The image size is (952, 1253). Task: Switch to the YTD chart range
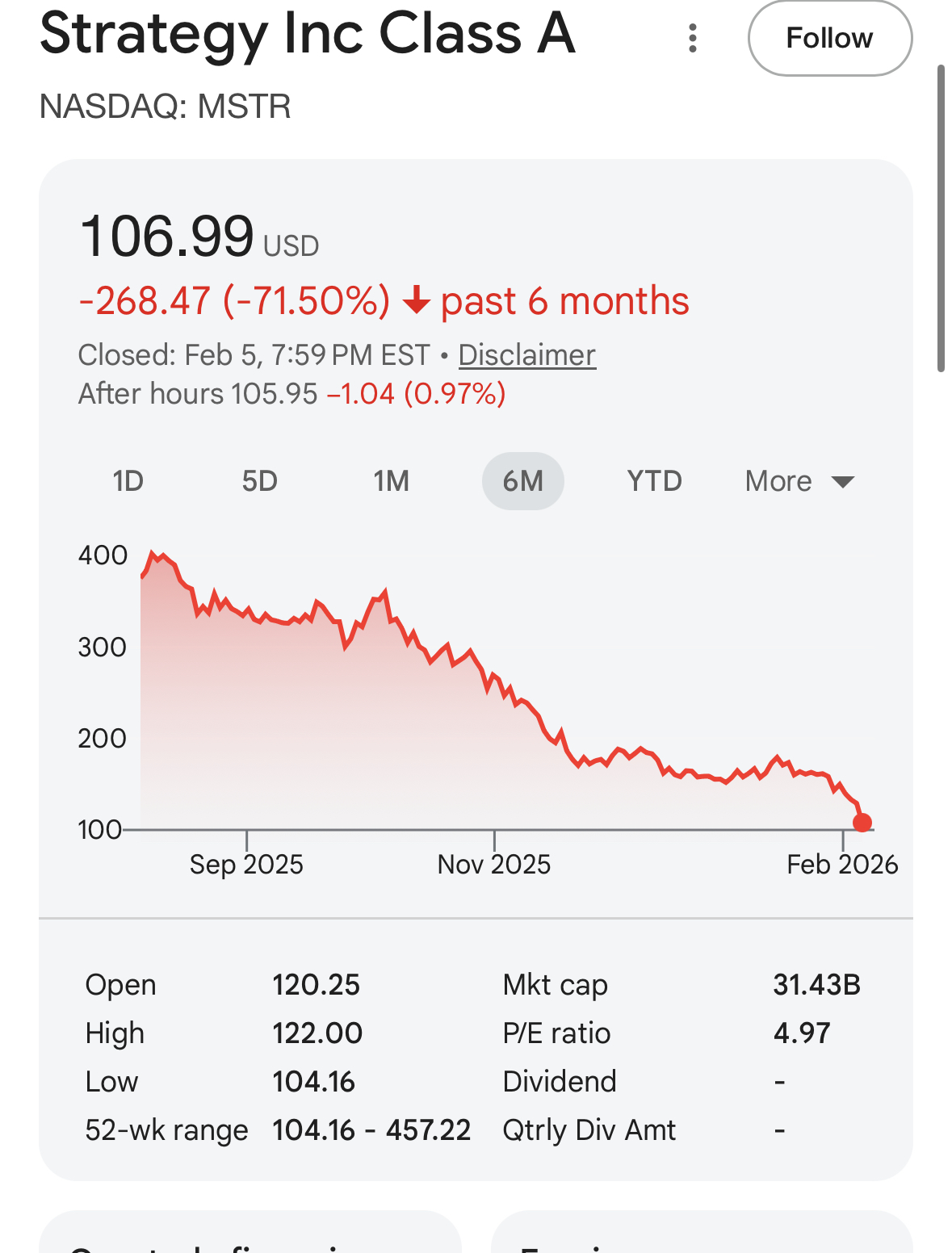[654, 481]
